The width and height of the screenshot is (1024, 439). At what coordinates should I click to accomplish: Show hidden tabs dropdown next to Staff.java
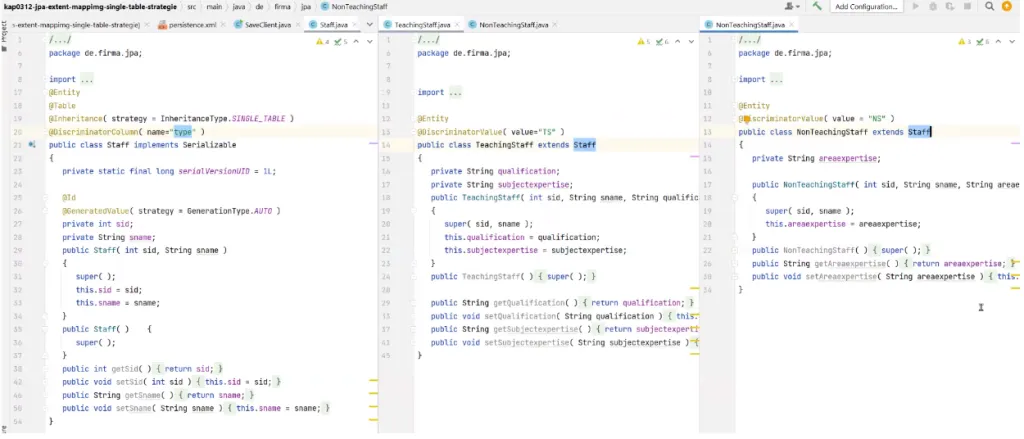(369, 25)
